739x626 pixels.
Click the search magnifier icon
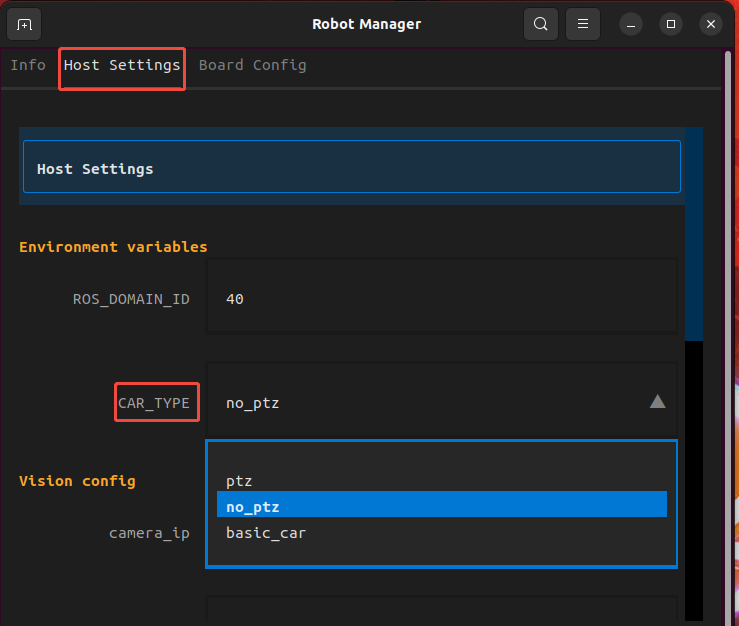coord(541,24)
